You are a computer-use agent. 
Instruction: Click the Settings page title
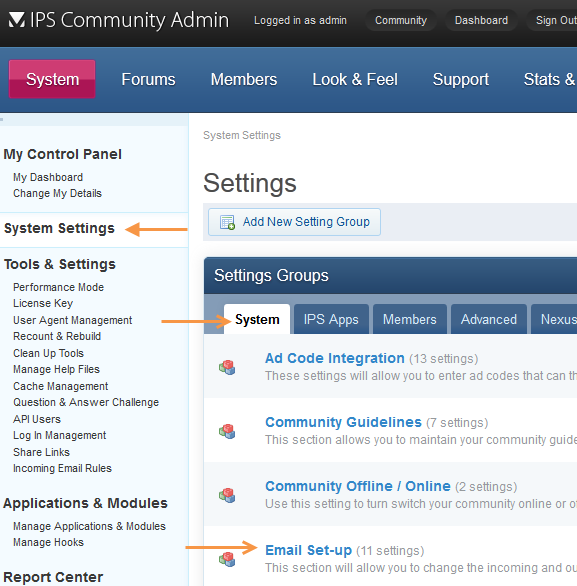[x=250, y=183]
